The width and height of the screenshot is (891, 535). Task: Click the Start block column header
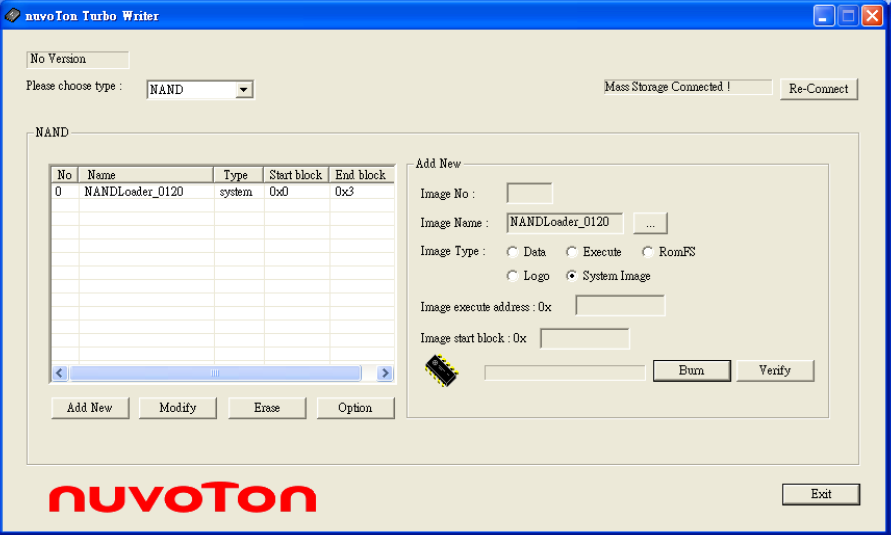[296, 175]
